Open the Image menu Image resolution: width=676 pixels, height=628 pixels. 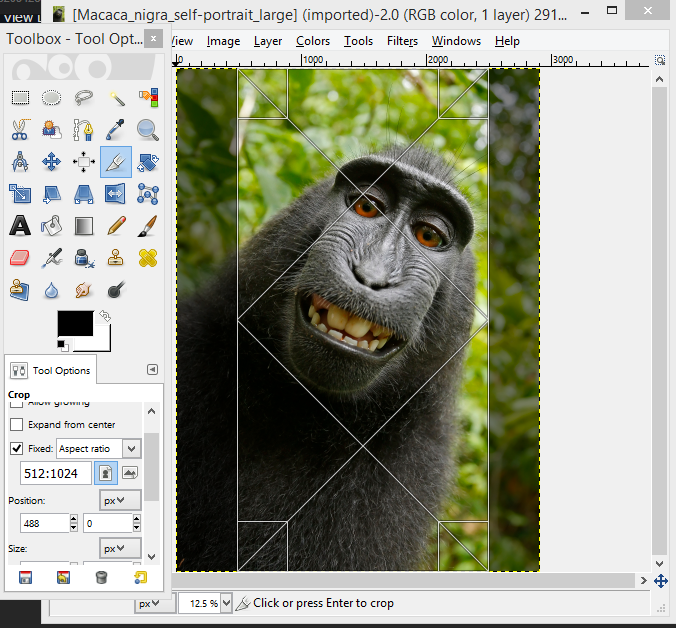(223, 41)
